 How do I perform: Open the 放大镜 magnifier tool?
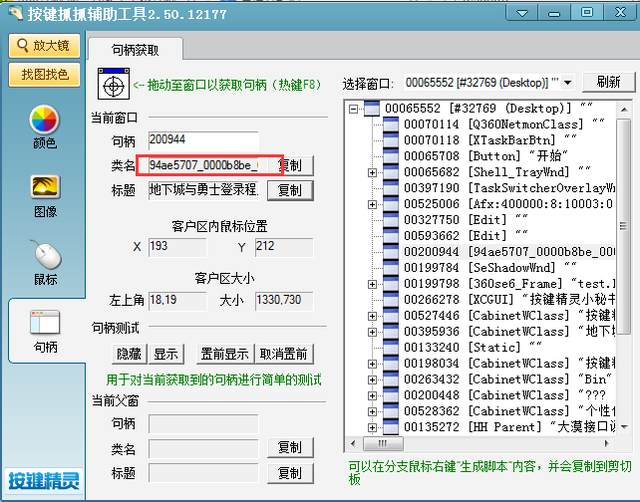(44, 46)
